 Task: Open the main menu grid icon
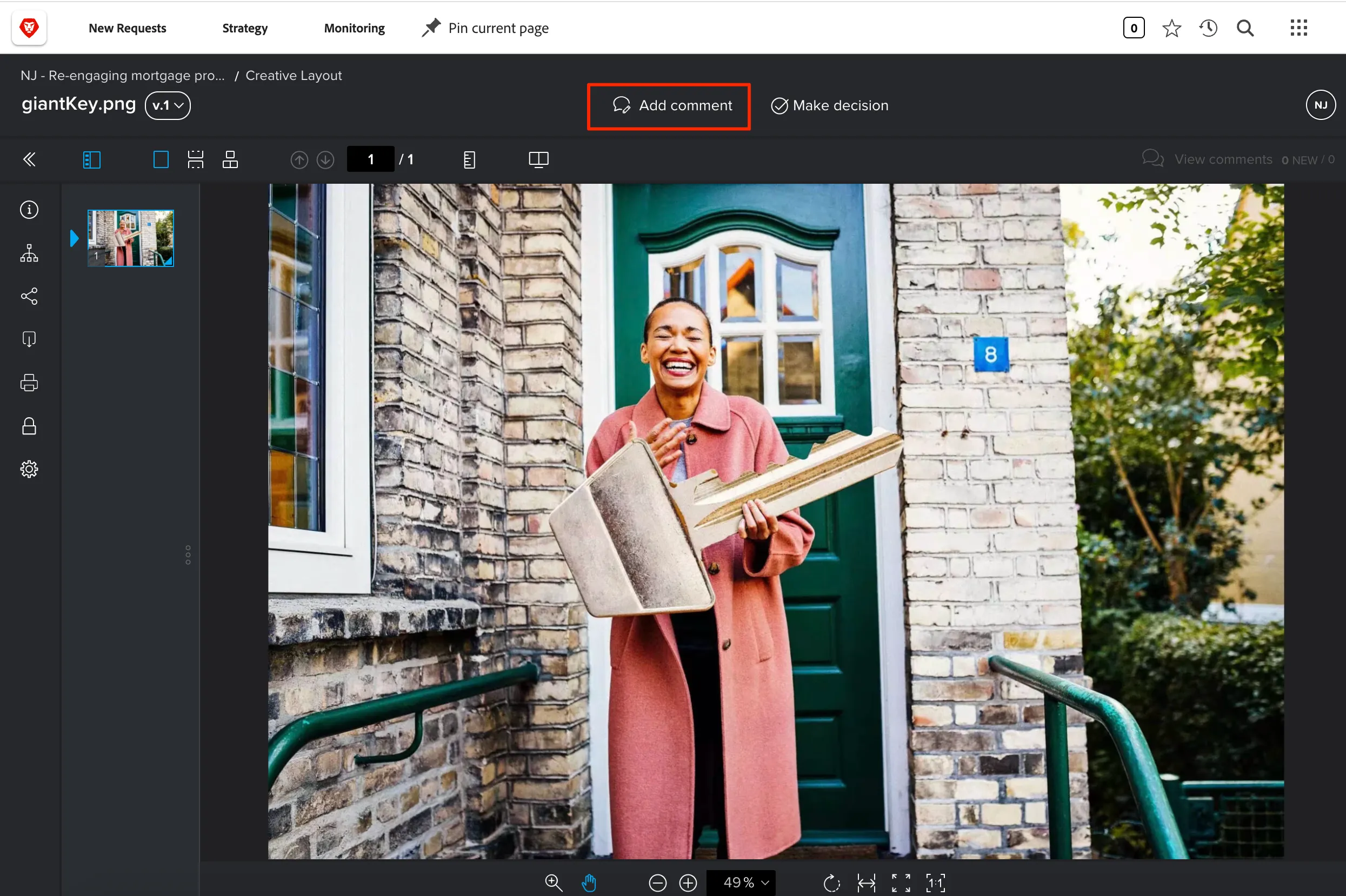(1298, 28)
